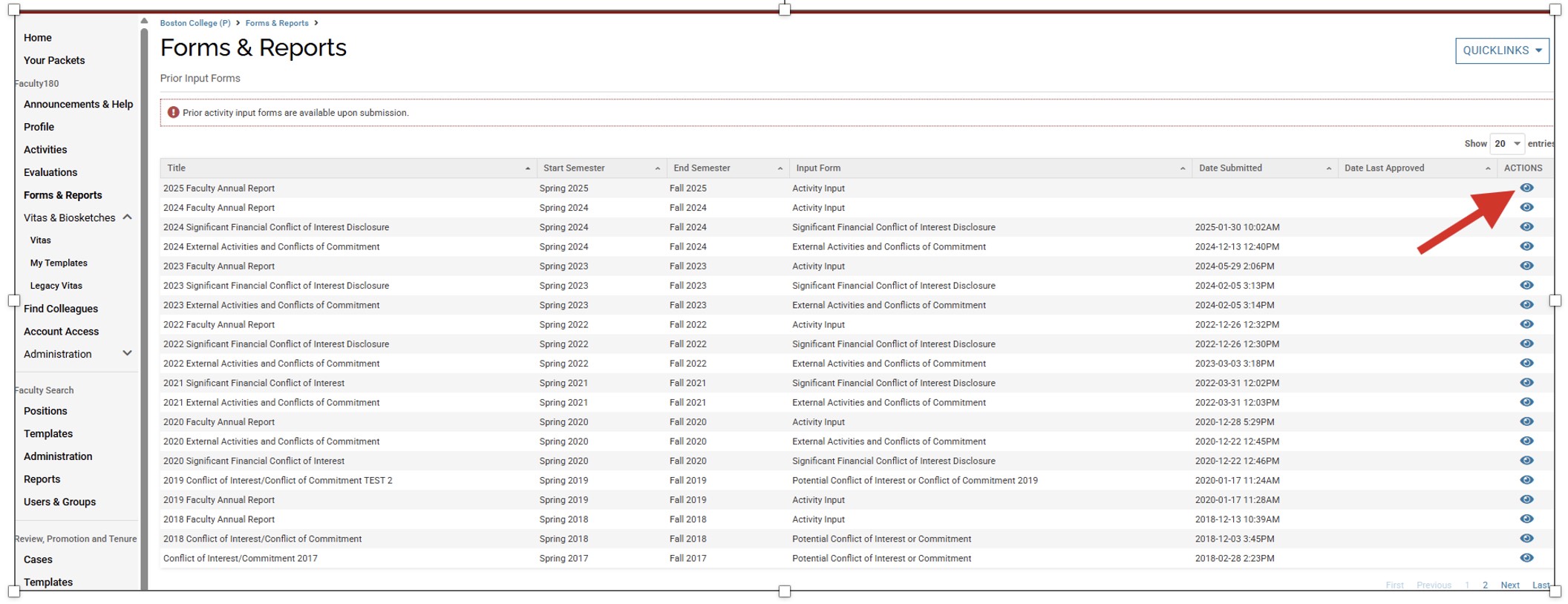The image size is (1568, 604).
Task: Open Users & Groups
Action: point(59,502)
